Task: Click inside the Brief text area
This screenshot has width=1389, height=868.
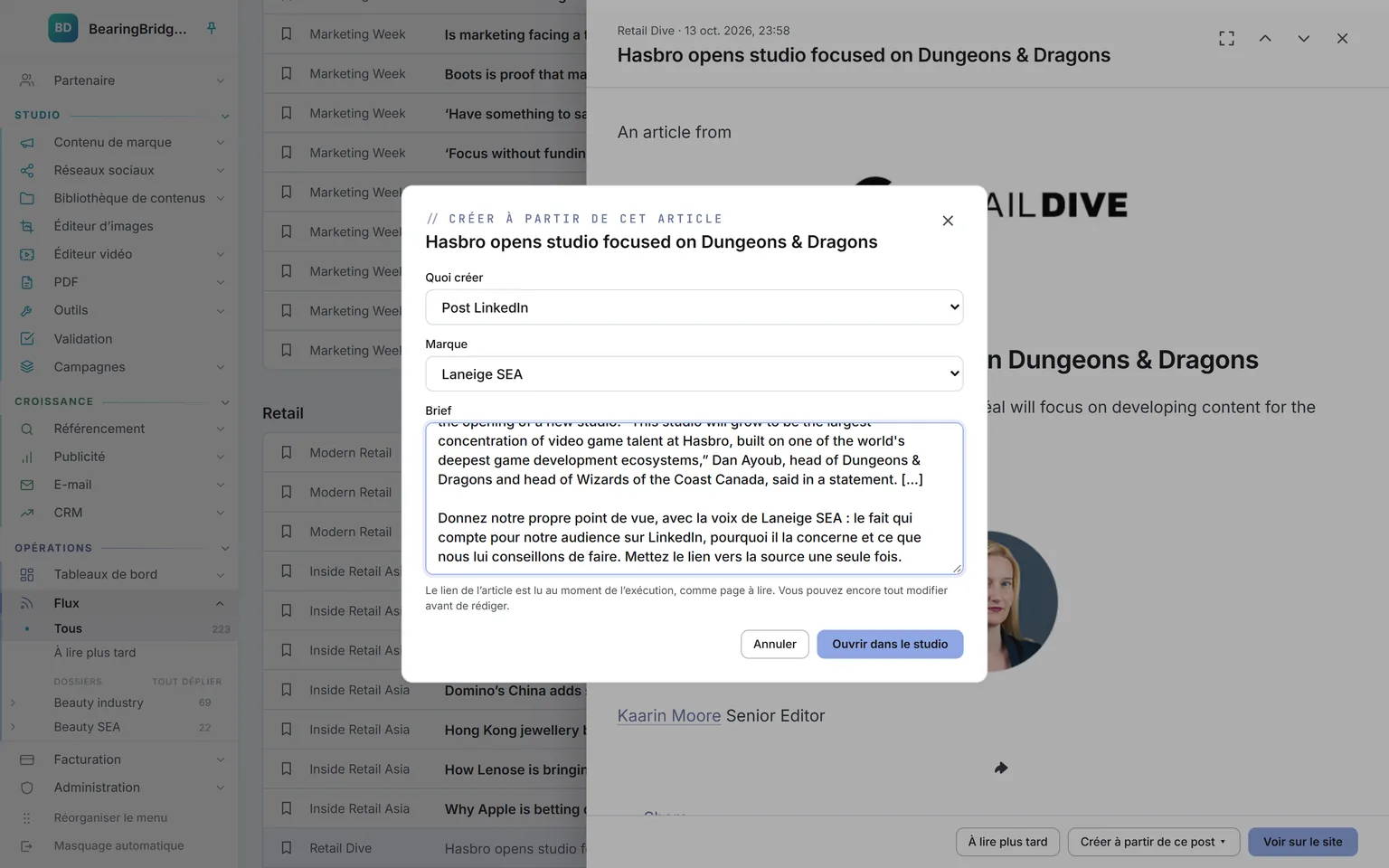Action: [694, 498]
